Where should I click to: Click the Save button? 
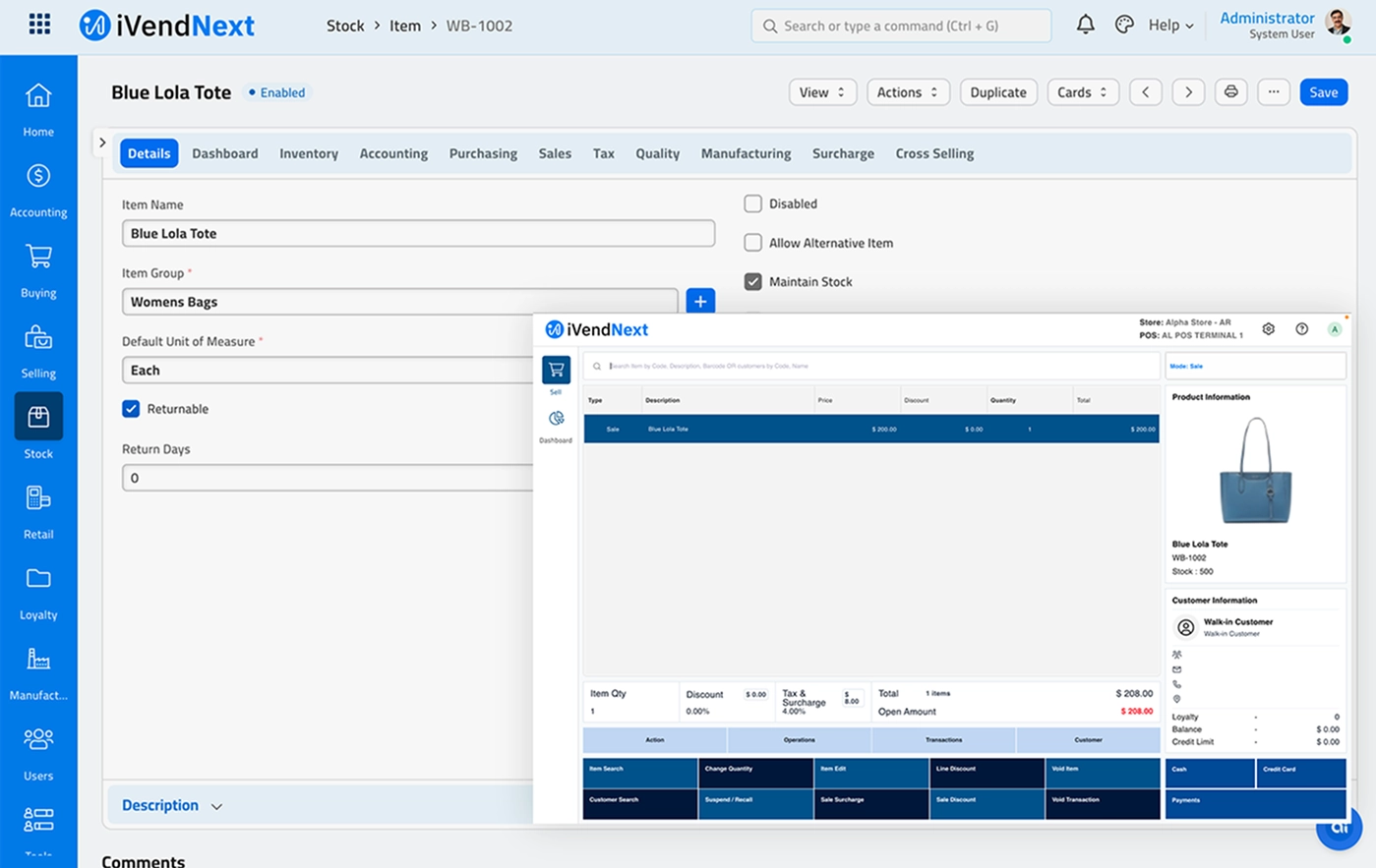pos(1323,92)
